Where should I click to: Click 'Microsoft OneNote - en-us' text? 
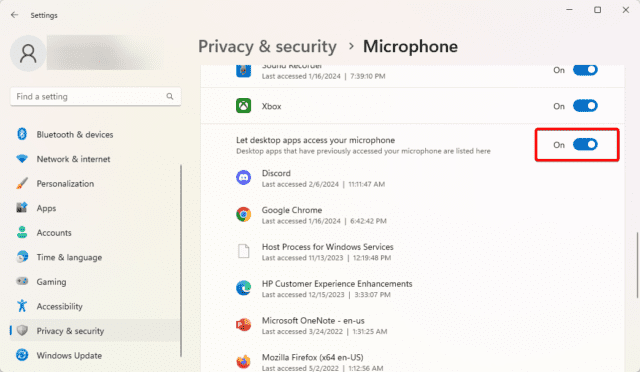click(x=313, y=321)
